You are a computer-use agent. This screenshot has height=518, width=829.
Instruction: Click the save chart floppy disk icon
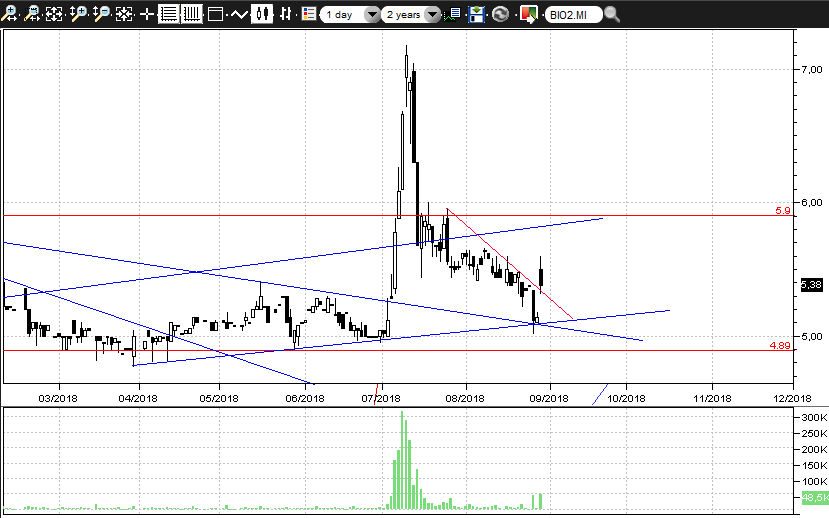(477, 14)
